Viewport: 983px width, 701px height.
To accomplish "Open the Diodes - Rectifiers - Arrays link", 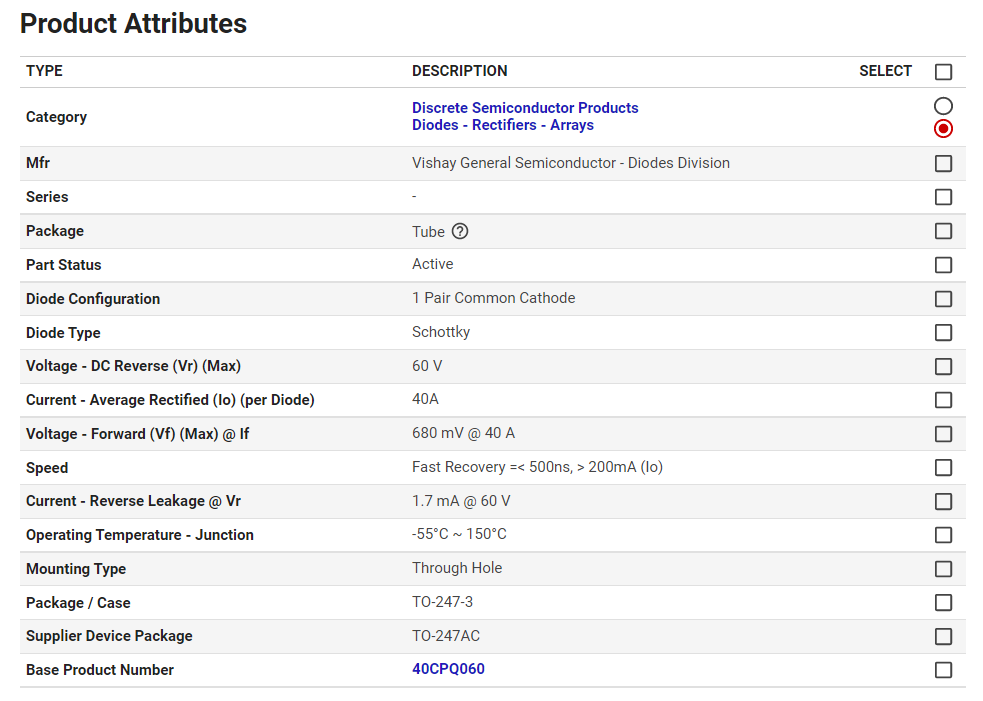I will pos(503,125).
